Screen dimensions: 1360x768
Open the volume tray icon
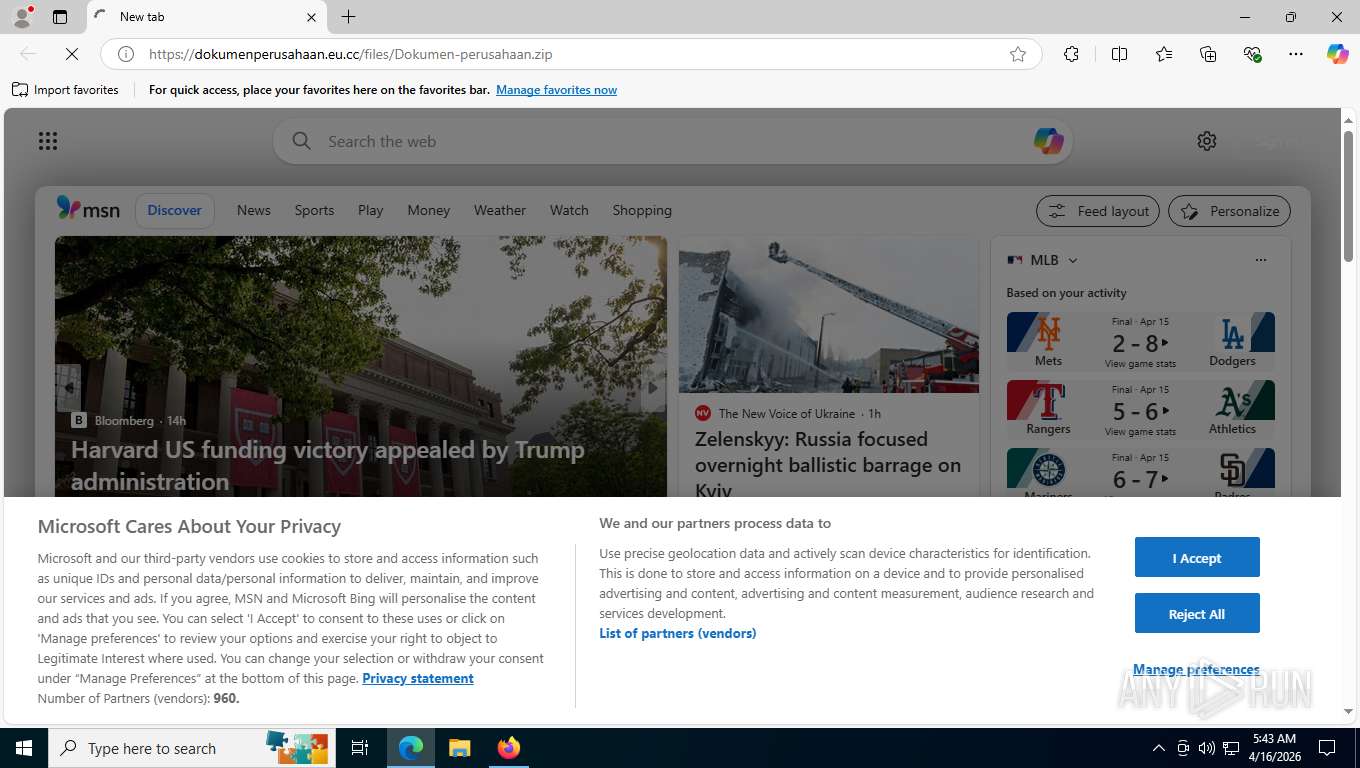click(1207, 748)
